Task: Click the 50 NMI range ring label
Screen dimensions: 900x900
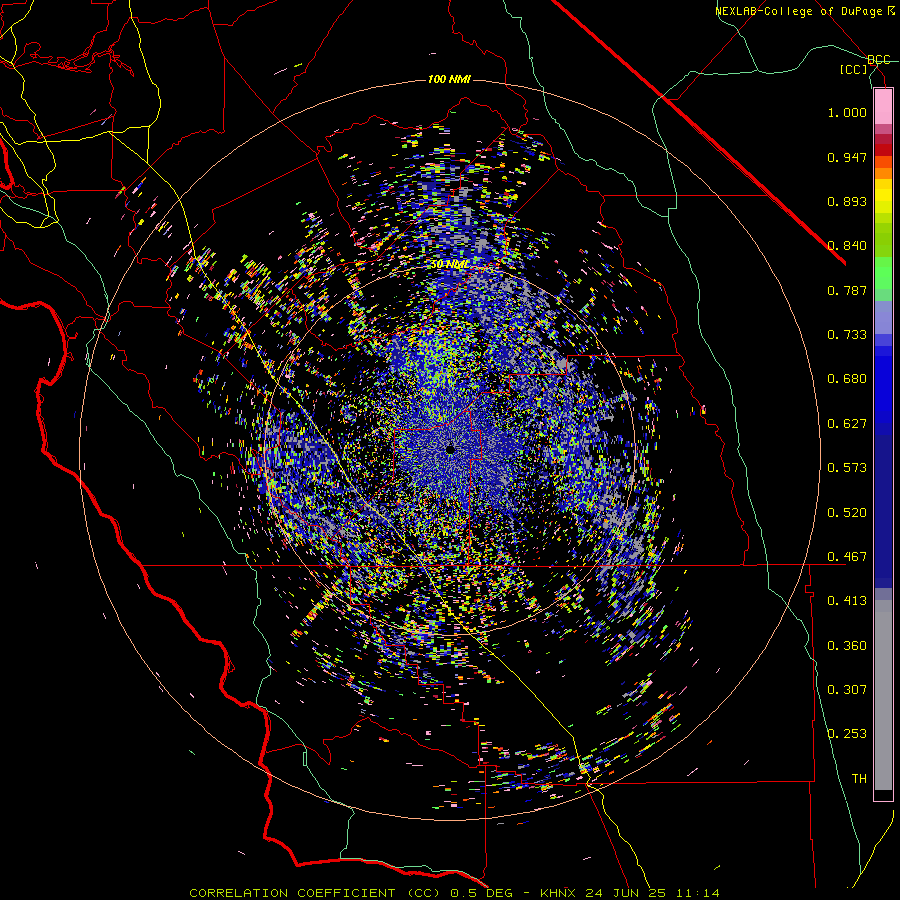Action: pyautogui.click(x=449, y=265)
